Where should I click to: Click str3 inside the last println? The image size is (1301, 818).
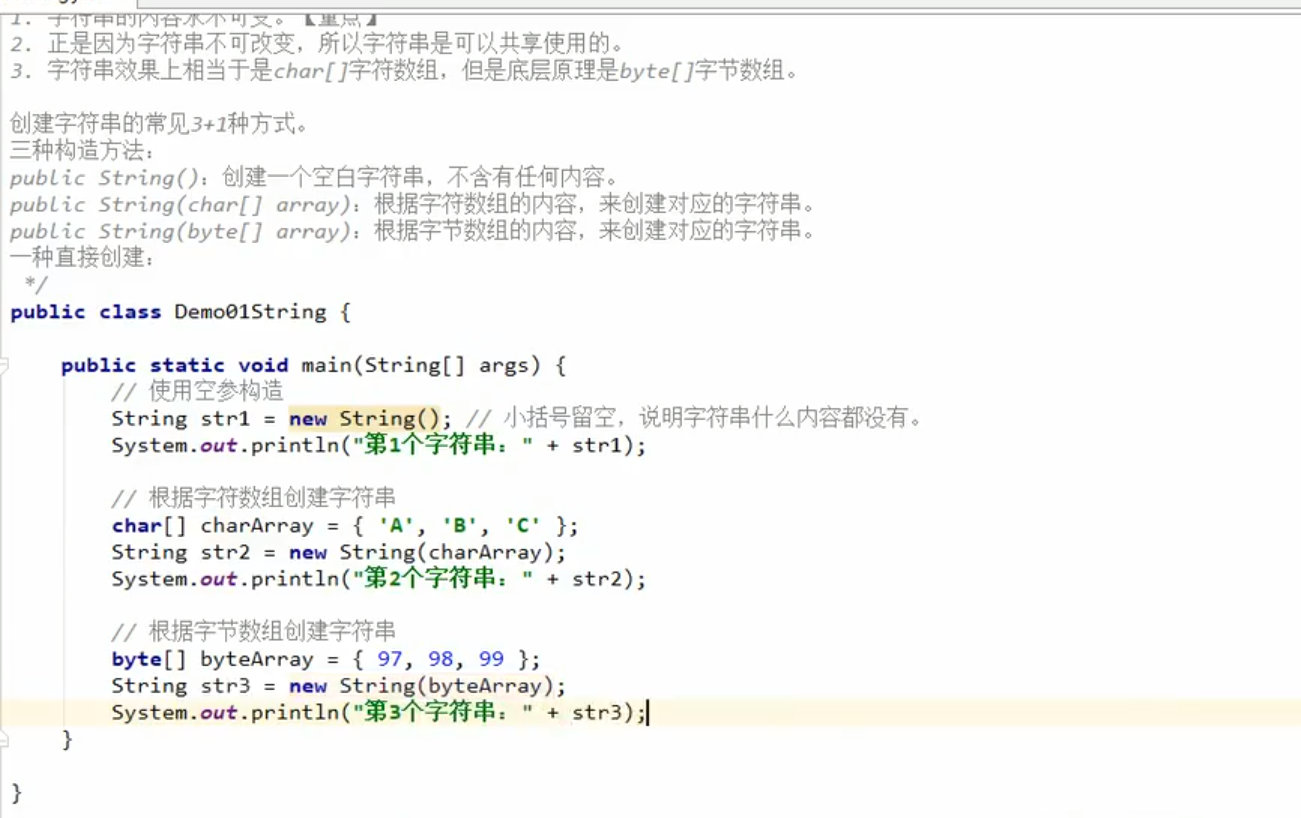597,713
